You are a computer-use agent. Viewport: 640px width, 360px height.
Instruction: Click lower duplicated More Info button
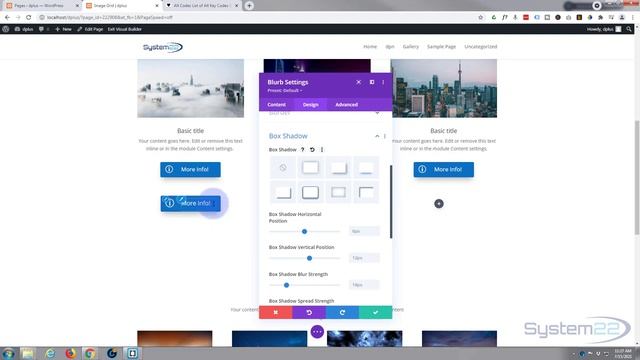[190, 203]
